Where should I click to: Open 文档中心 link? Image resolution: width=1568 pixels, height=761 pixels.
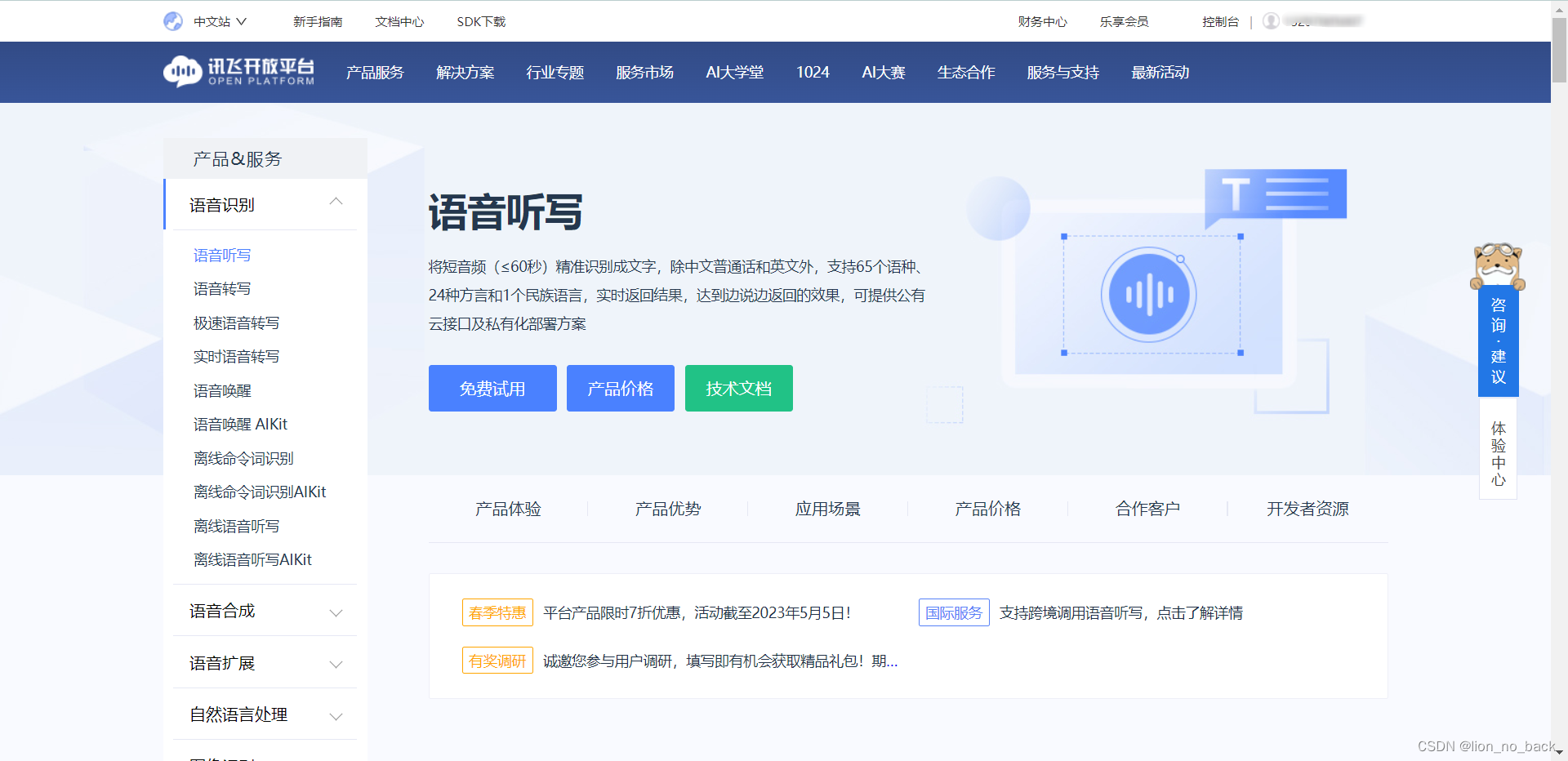click(x=399, y=22)
